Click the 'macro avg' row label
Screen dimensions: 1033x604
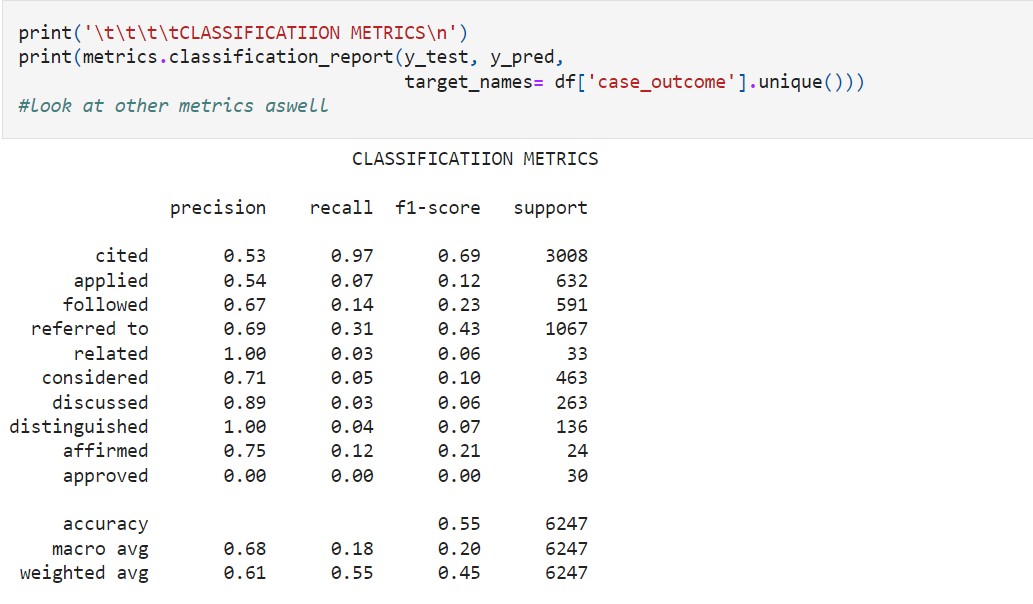coord(100,549)
